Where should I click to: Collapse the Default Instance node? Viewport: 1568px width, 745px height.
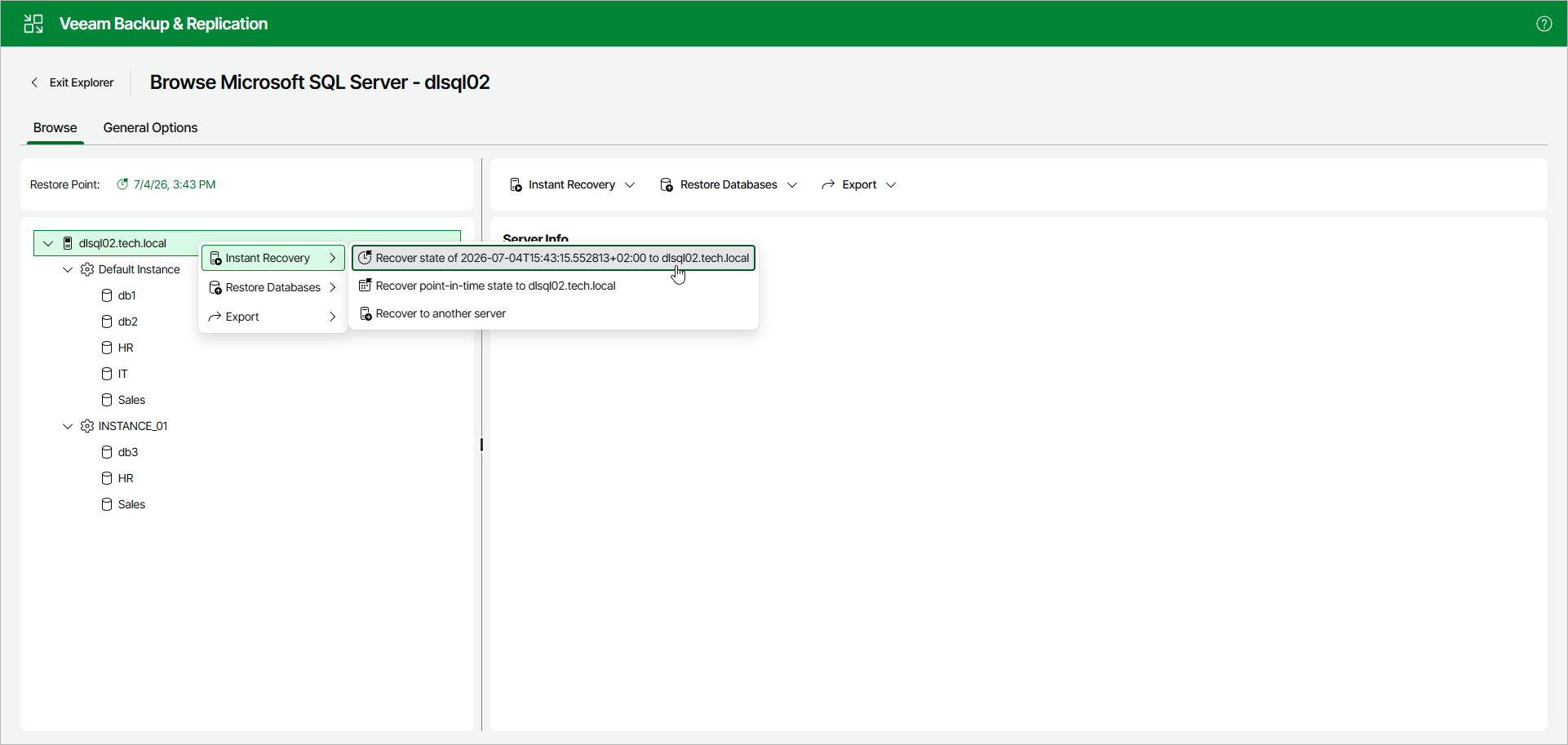click(x=68, y=269)
